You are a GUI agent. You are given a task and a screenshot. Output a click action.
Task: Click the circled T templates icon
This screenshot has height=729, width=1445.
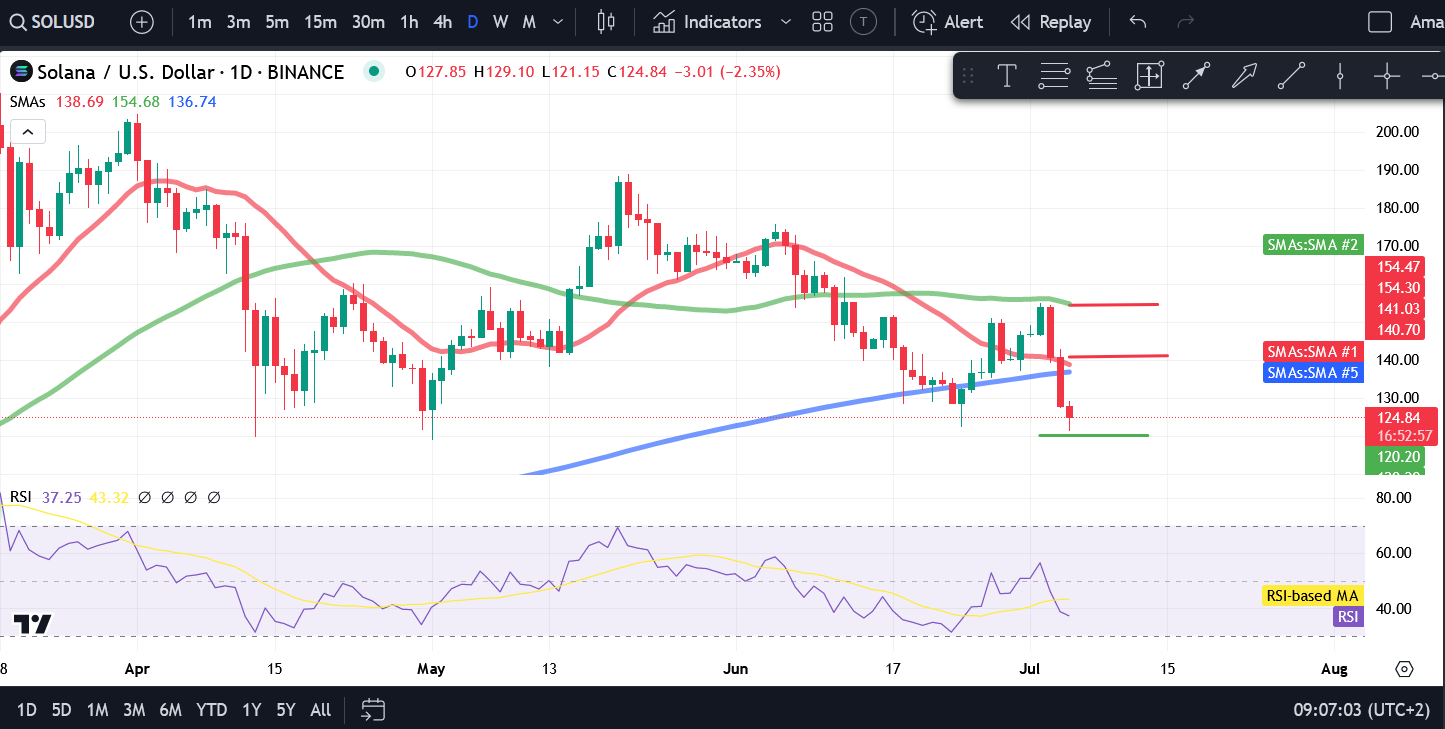point(863,22)
